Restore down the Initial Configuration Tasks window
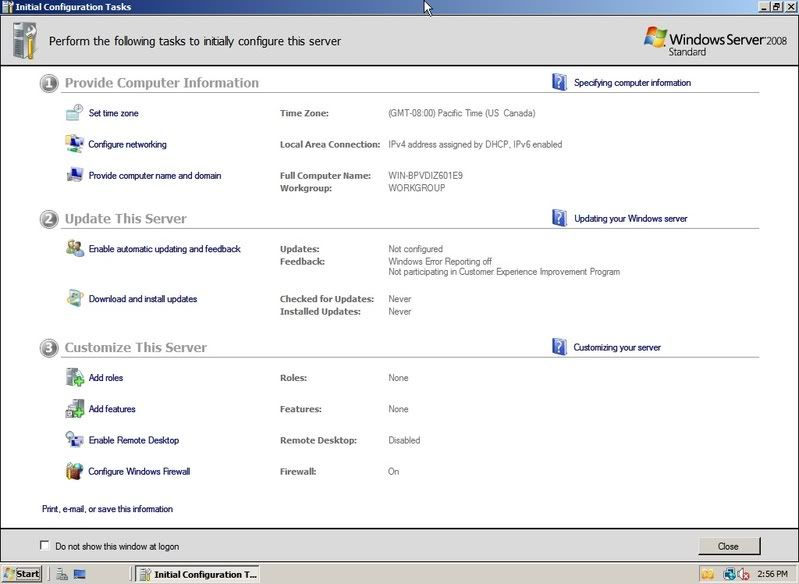The height and width of the screenshot is (584, 799). point(776,7)
